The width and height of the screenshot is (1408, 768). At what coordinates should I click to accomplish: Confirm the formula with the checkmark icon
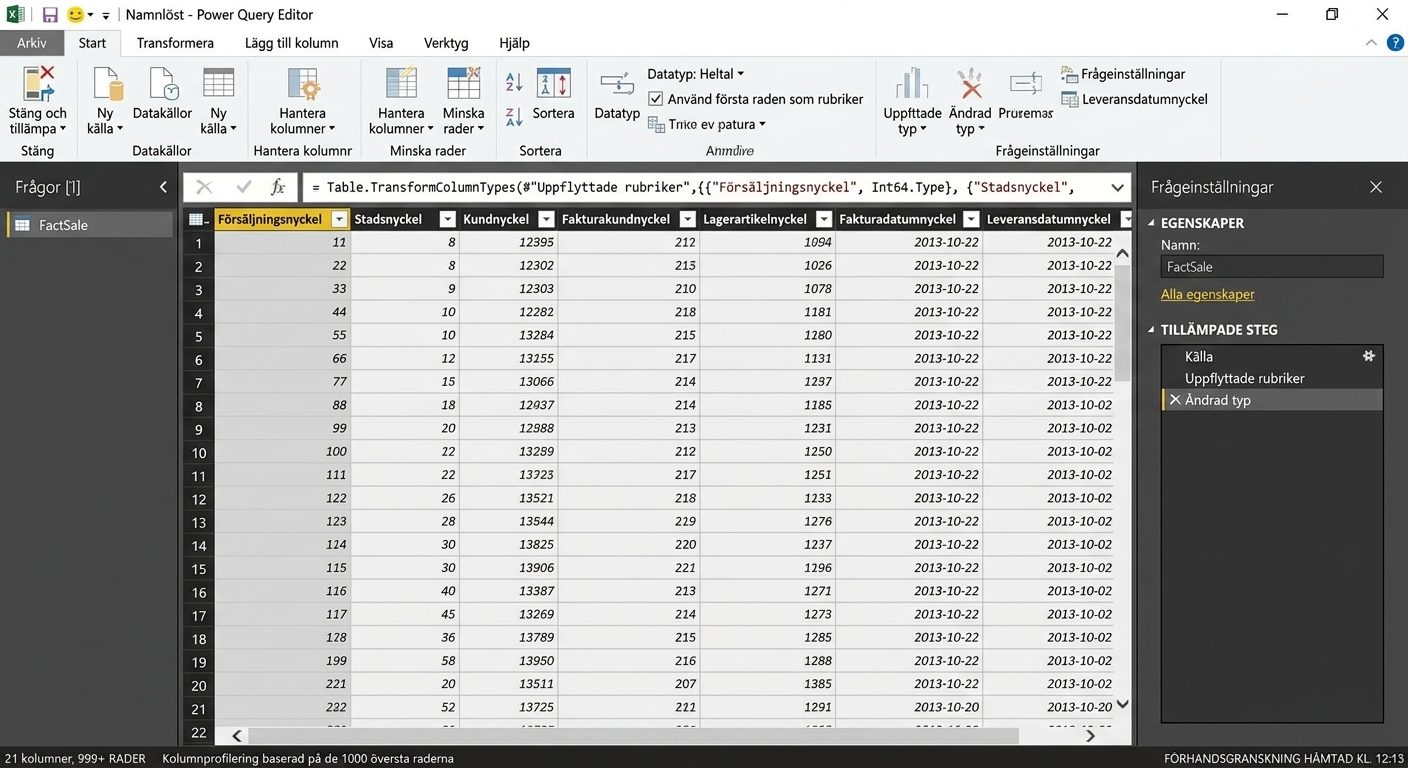(244, 187)
